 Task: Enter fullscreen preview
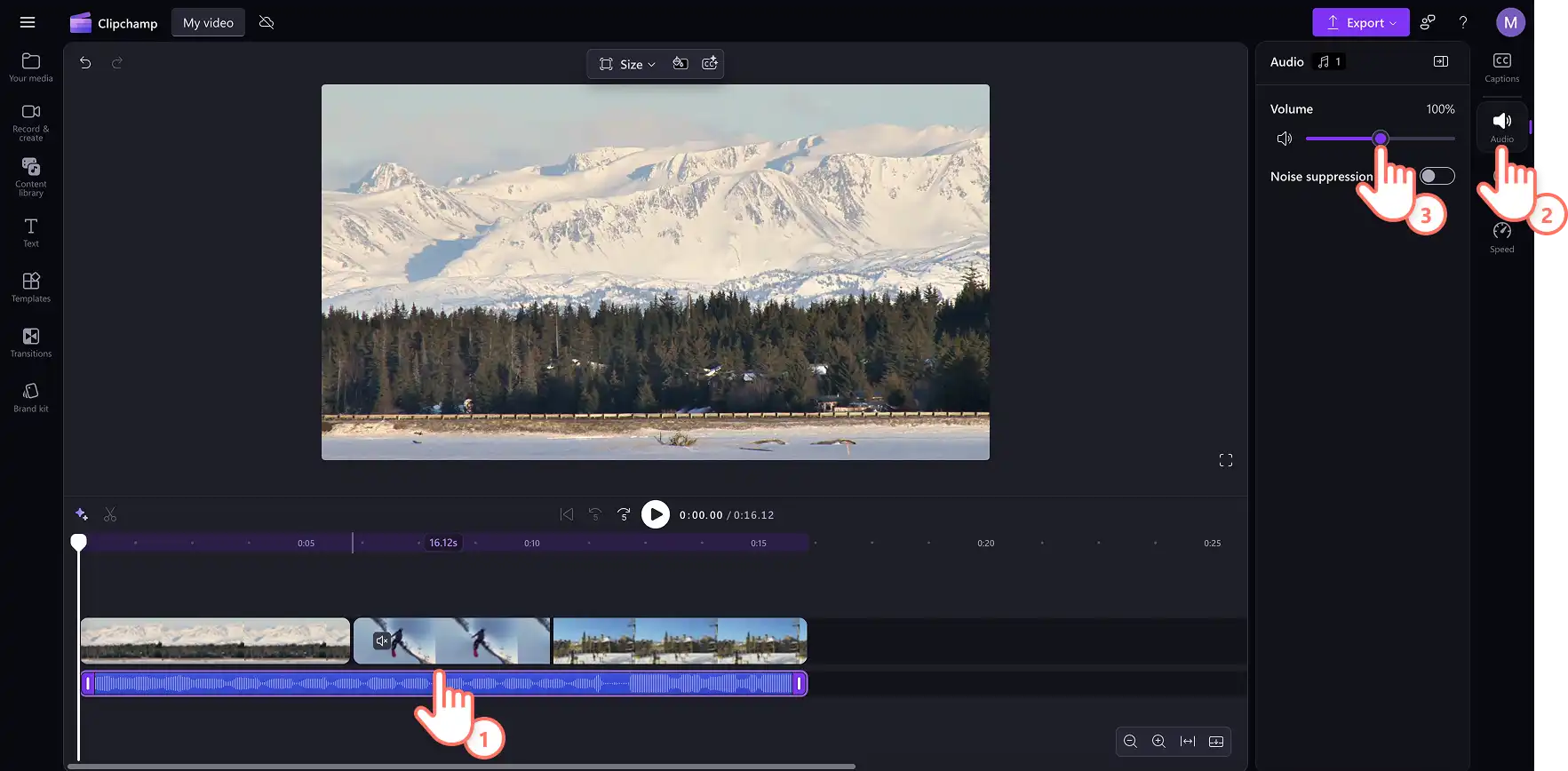click(x=1226, y=460)
